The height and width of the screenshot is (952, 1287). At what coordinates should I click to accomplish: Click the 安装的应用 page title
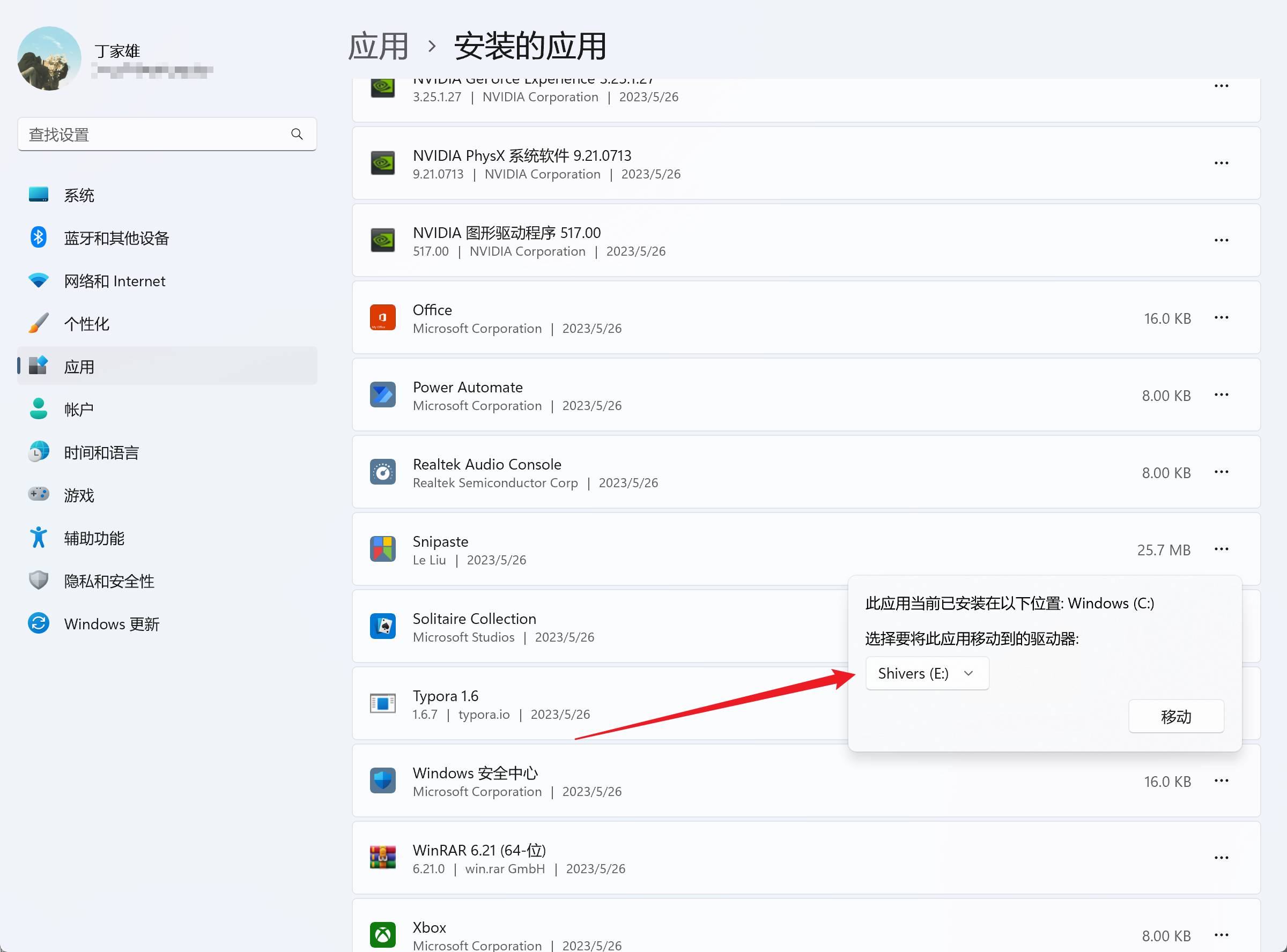click(530, 46)
